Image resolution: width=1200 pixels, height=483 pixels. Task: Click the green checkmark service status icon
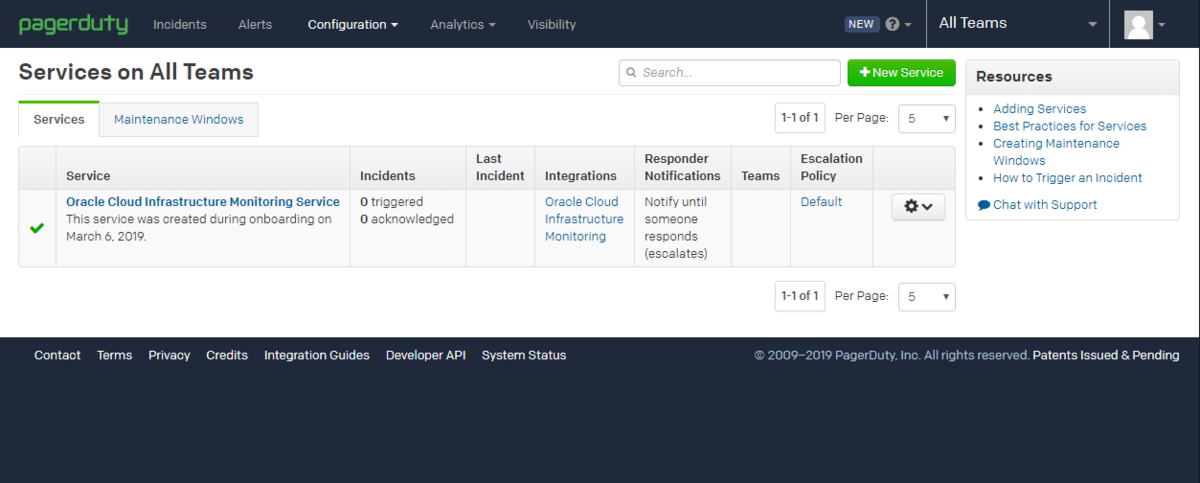click(37, 228)
